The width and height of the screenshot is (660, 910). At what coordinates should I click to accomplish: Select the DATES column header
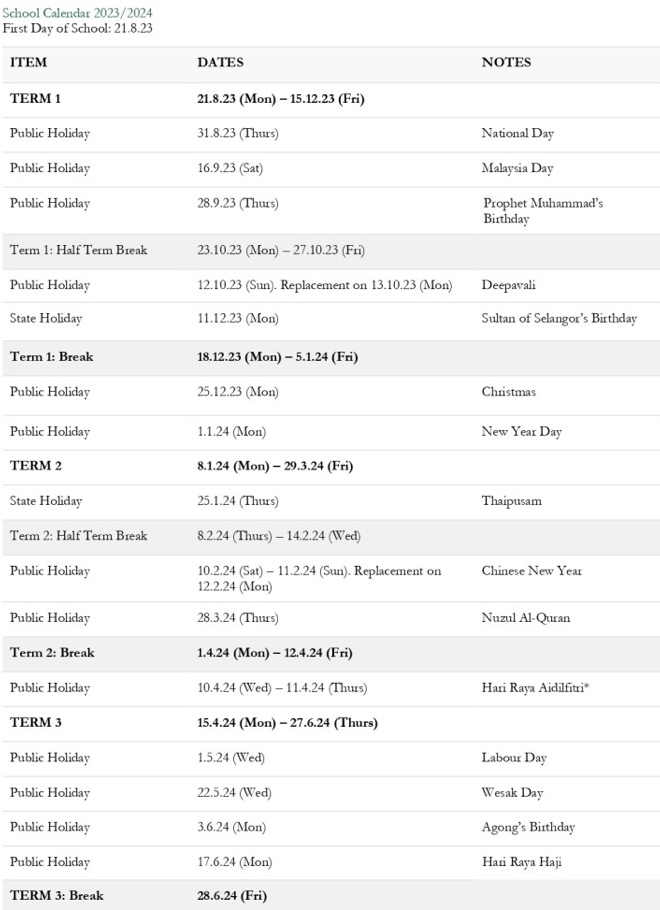point(220,62)
